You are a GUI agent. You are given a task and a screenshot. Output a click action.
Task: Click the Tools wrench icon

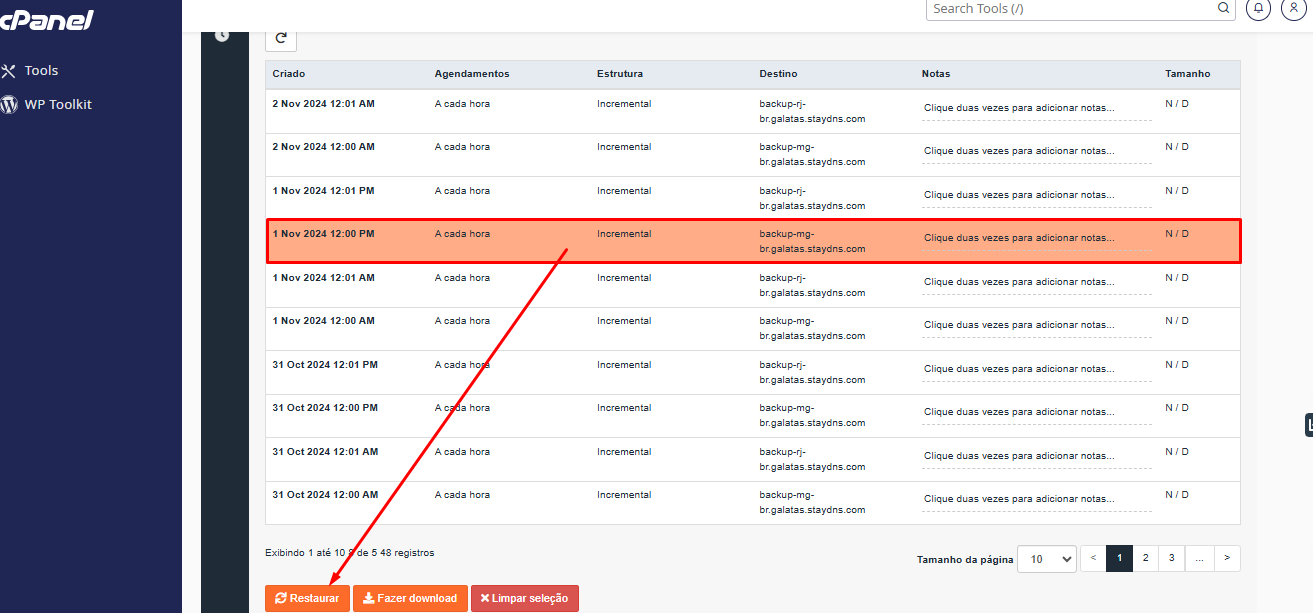pos(9,71)
